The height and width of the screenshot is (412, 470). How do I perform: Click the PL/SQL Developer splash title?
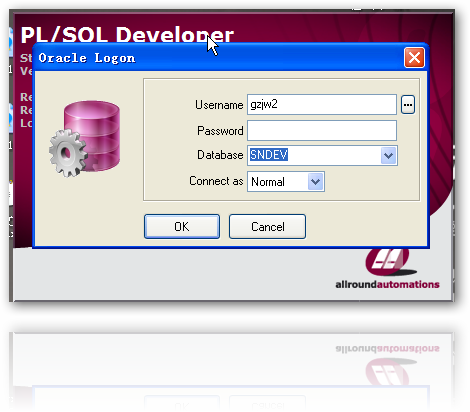[127, 35]
